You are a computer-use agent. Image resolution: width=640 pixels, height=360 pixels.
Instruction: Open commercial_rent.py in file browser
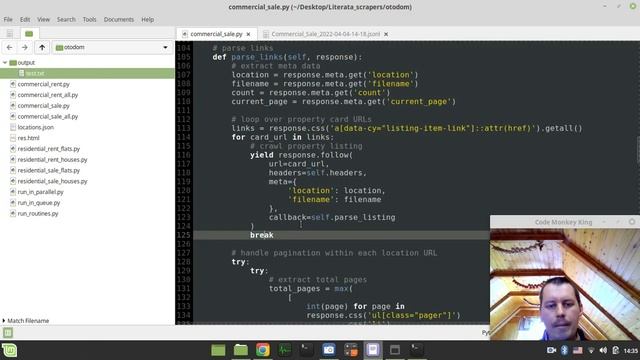(x=43, y=84)
